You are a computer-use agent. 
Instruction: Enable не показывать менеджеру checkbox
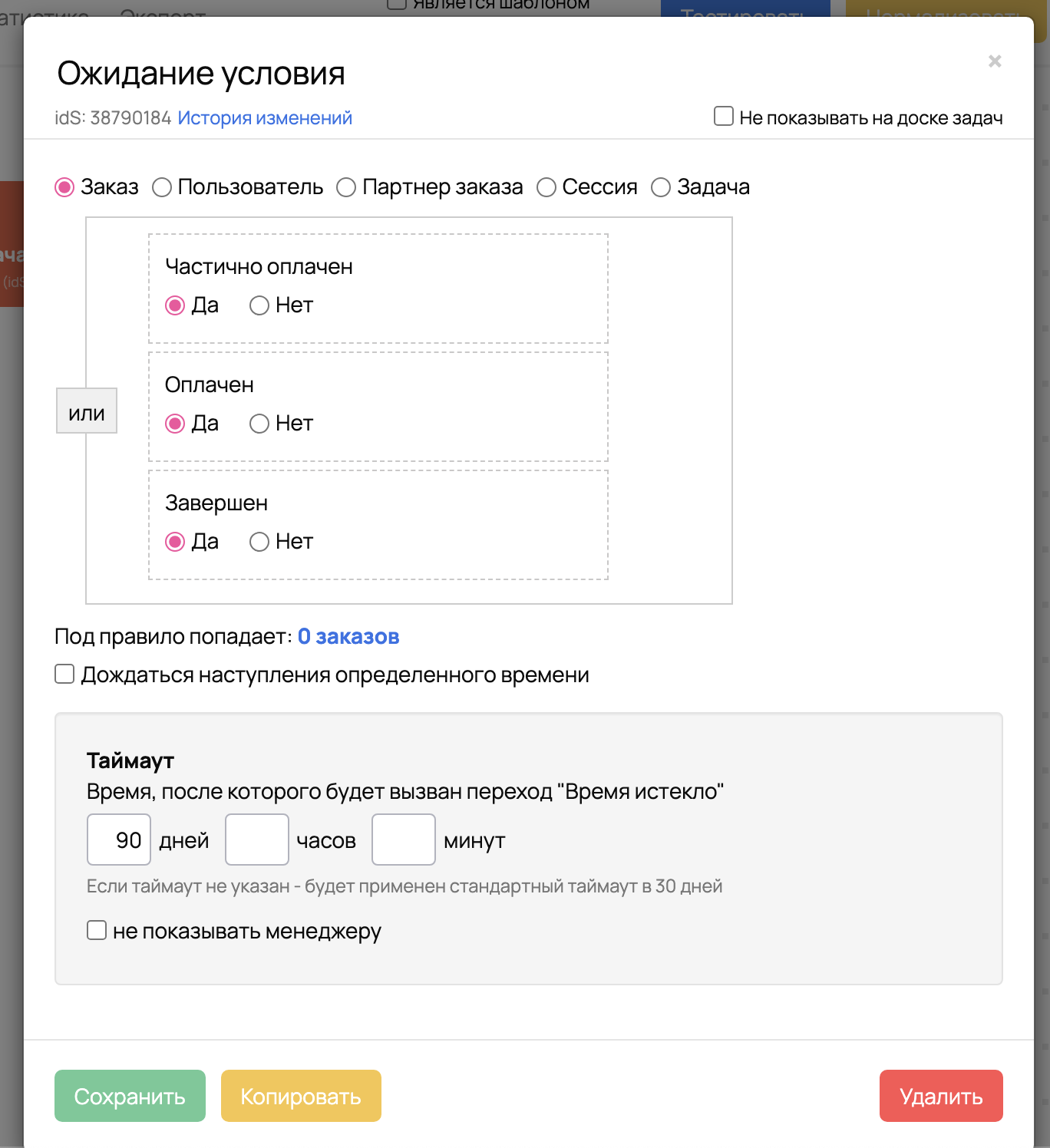(97, 931)
